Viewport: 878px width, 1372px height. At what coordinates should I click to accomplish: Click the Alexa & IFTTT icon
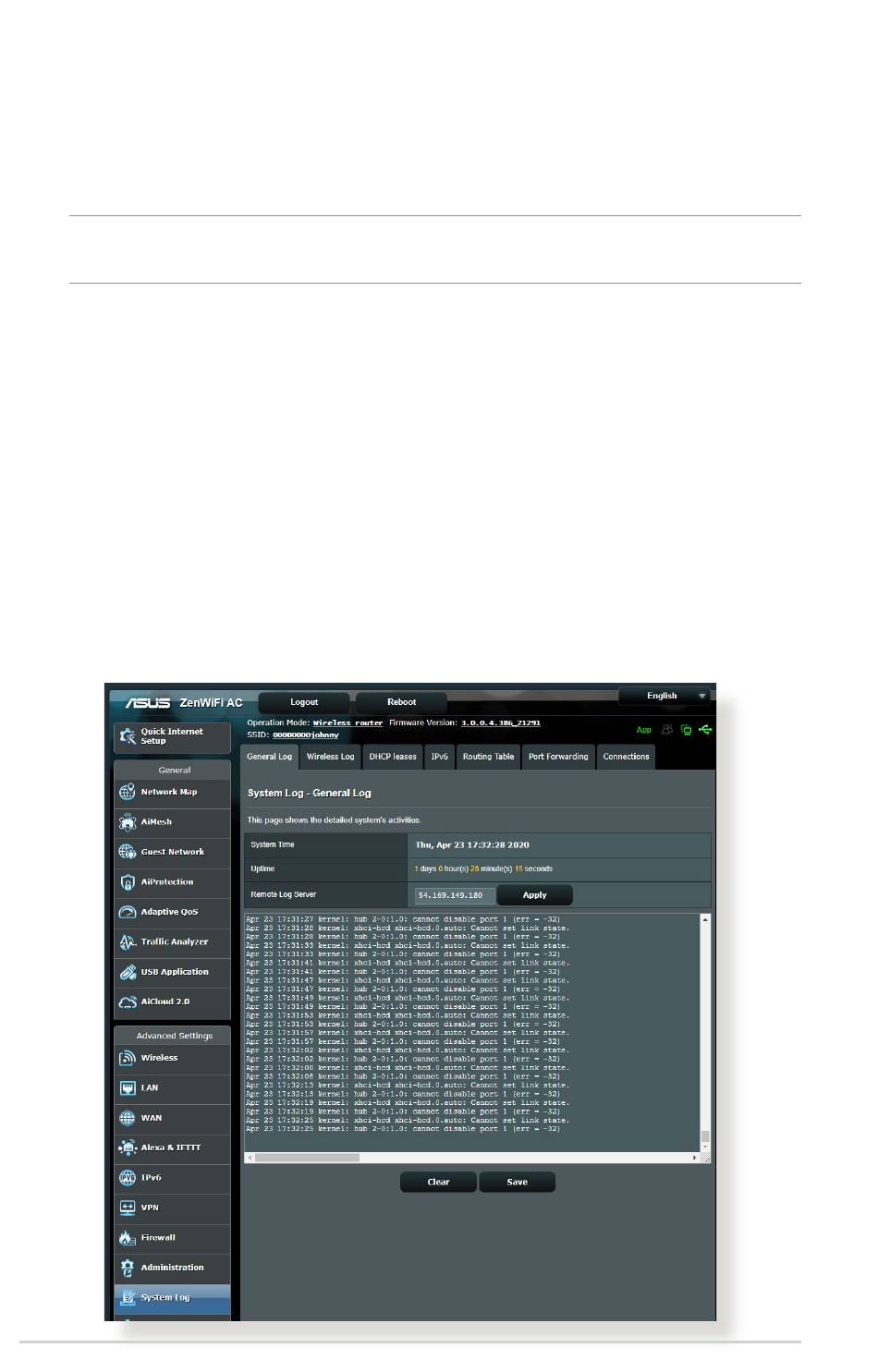coord(128,1147)
